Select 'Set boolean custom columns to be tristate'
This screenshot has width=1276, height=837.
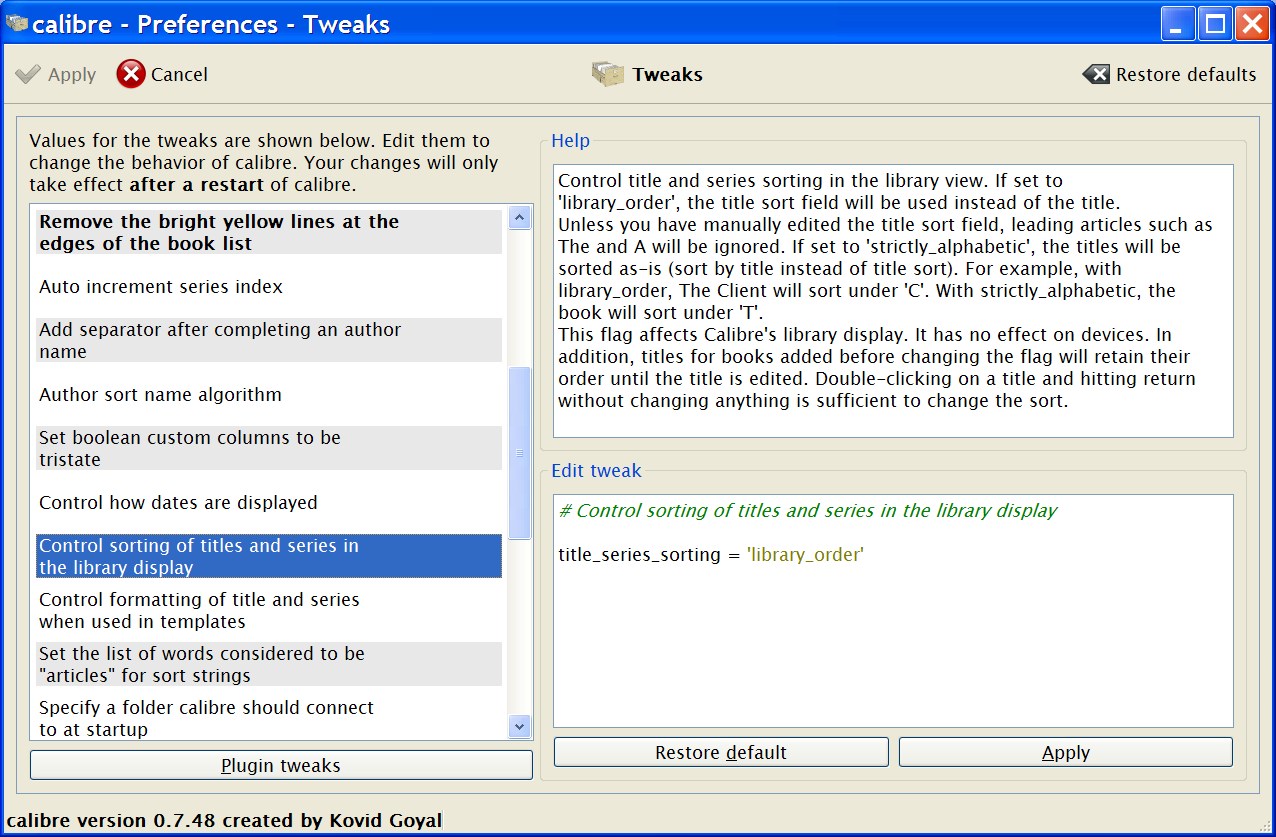[x=269, y=448]
